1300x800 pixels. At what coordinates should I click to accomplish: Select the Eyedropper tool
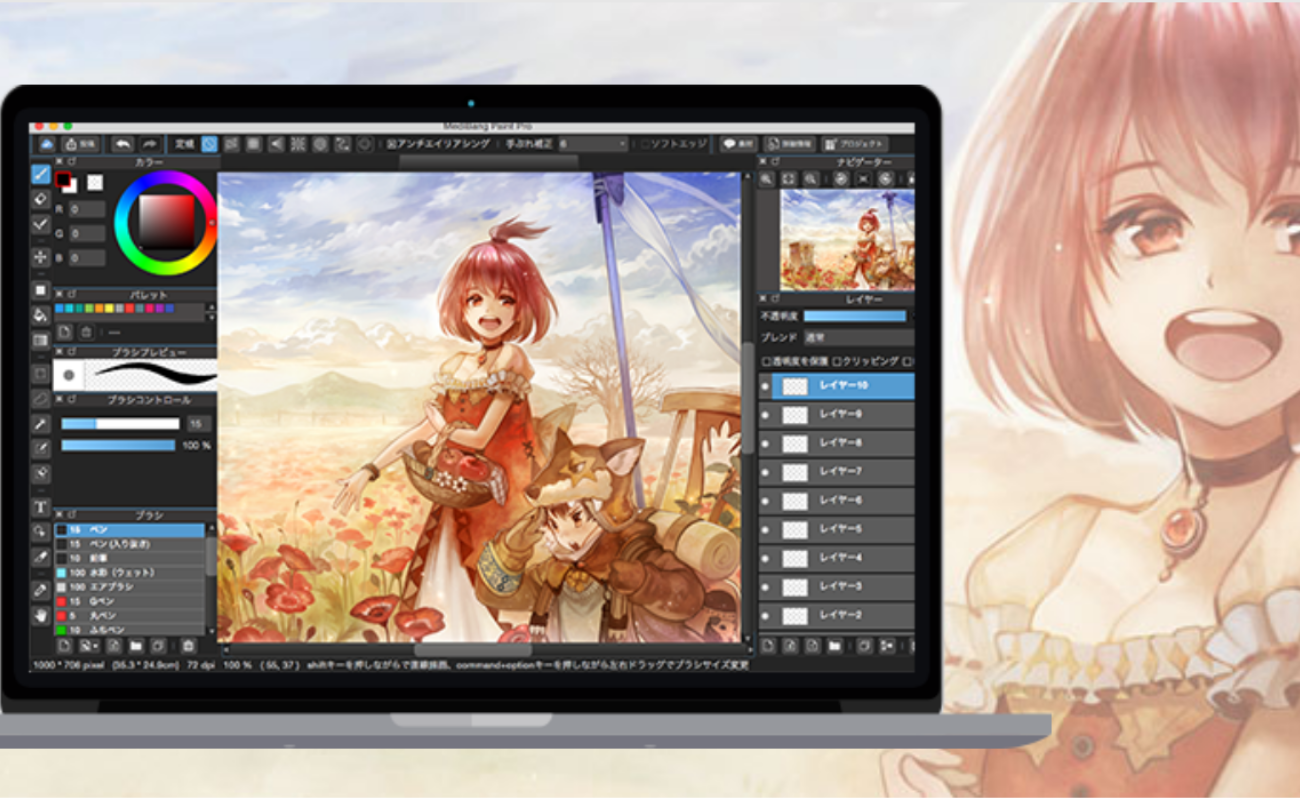pos(41,590)
